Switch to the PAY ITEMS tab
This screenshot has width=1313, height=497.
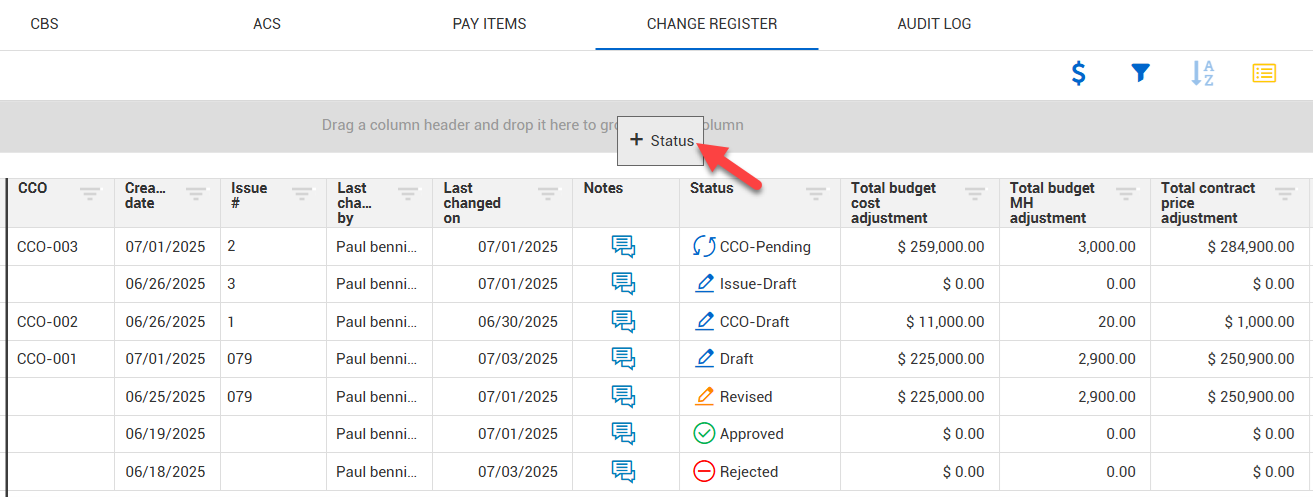[x=489, y=24]
